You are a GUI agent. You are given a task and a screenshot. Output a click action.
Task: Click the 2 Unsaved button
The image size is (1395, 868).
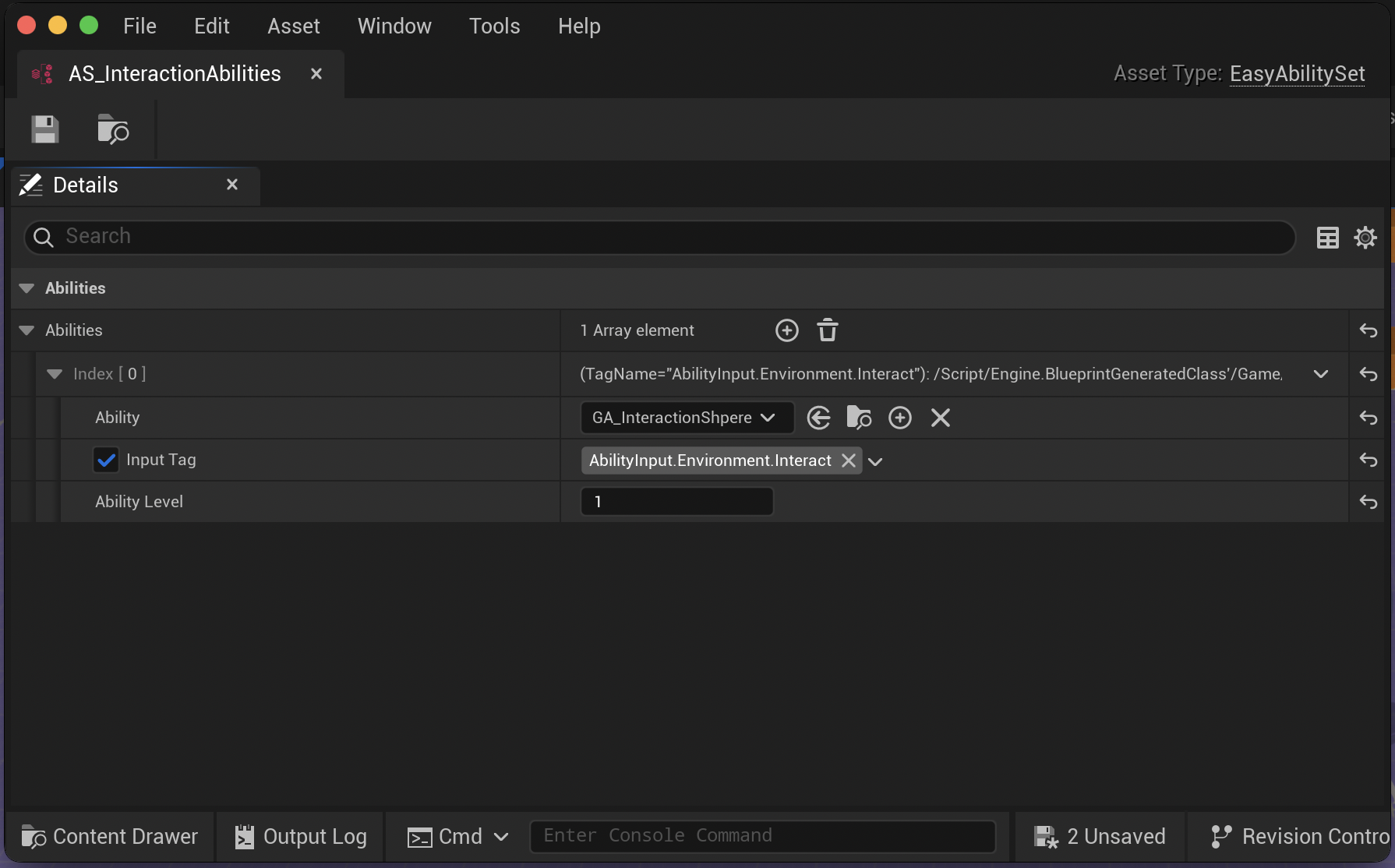1100,836
